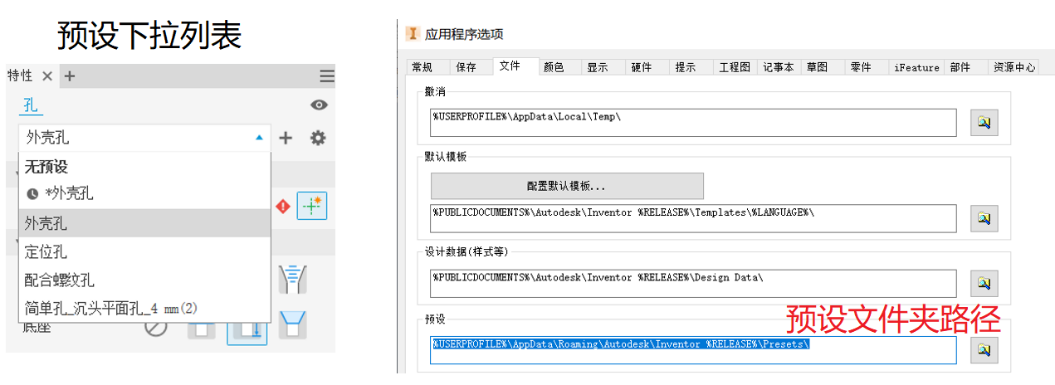
Task: Create a new preset with the plus icon
Action: point(286,138)
